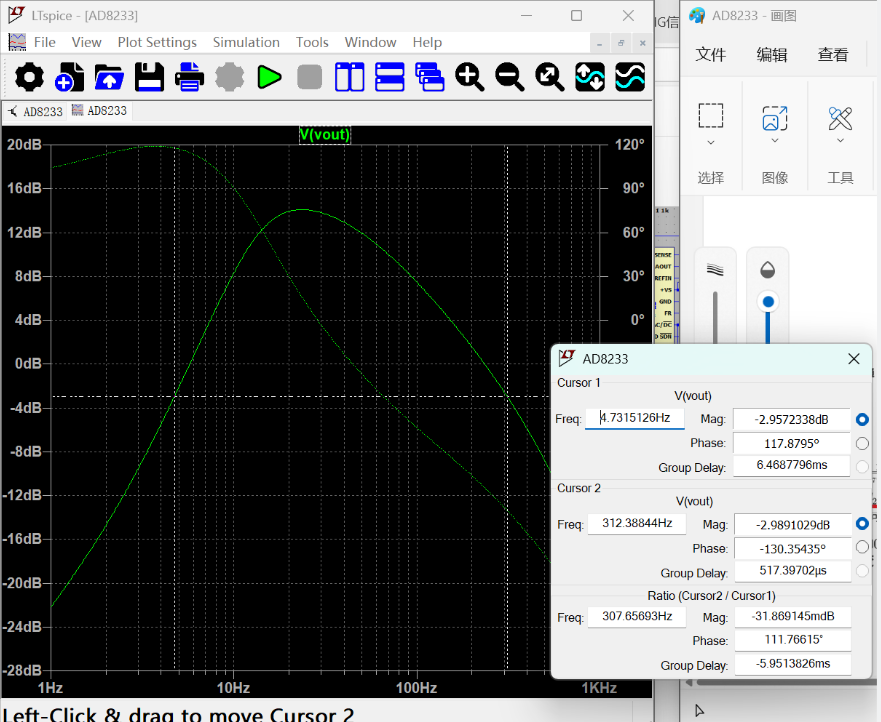Click the V(vout) trace label
This screenshot has height=722, width=881.
tap(325, 135)
